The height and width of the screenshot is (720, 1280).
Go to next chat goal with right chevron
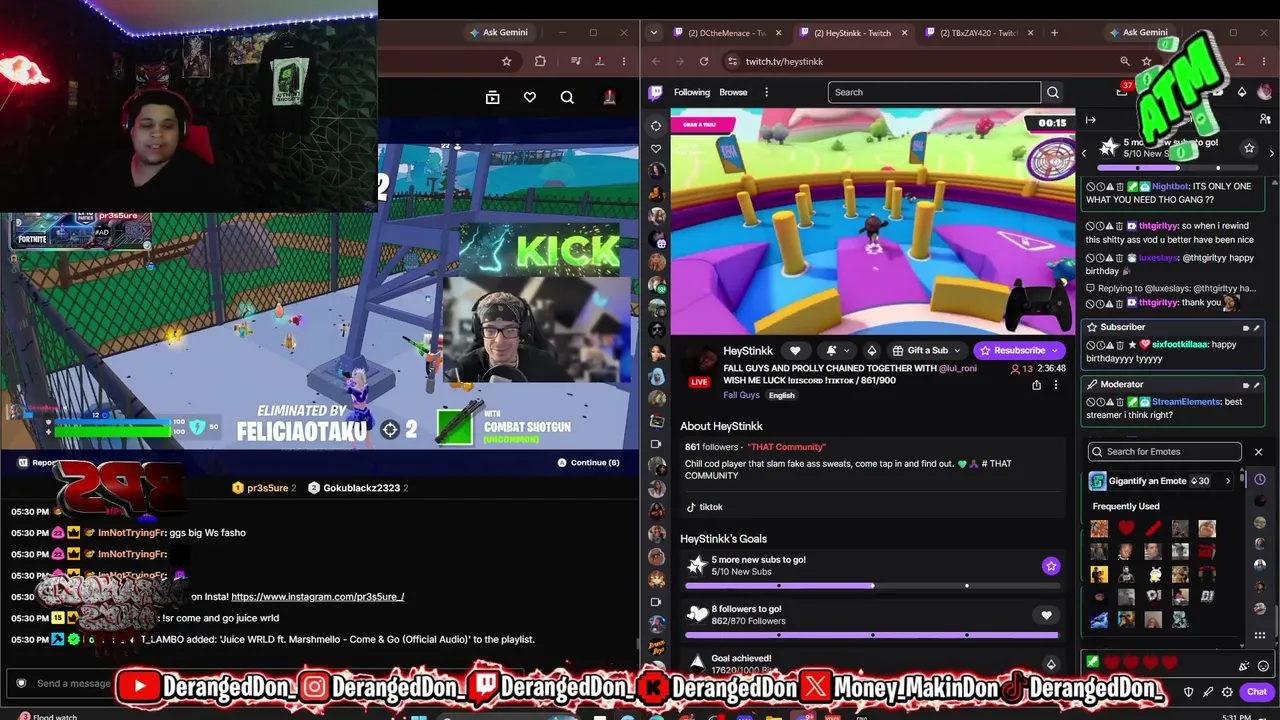pyautogui.click(x=1271, y=152)
